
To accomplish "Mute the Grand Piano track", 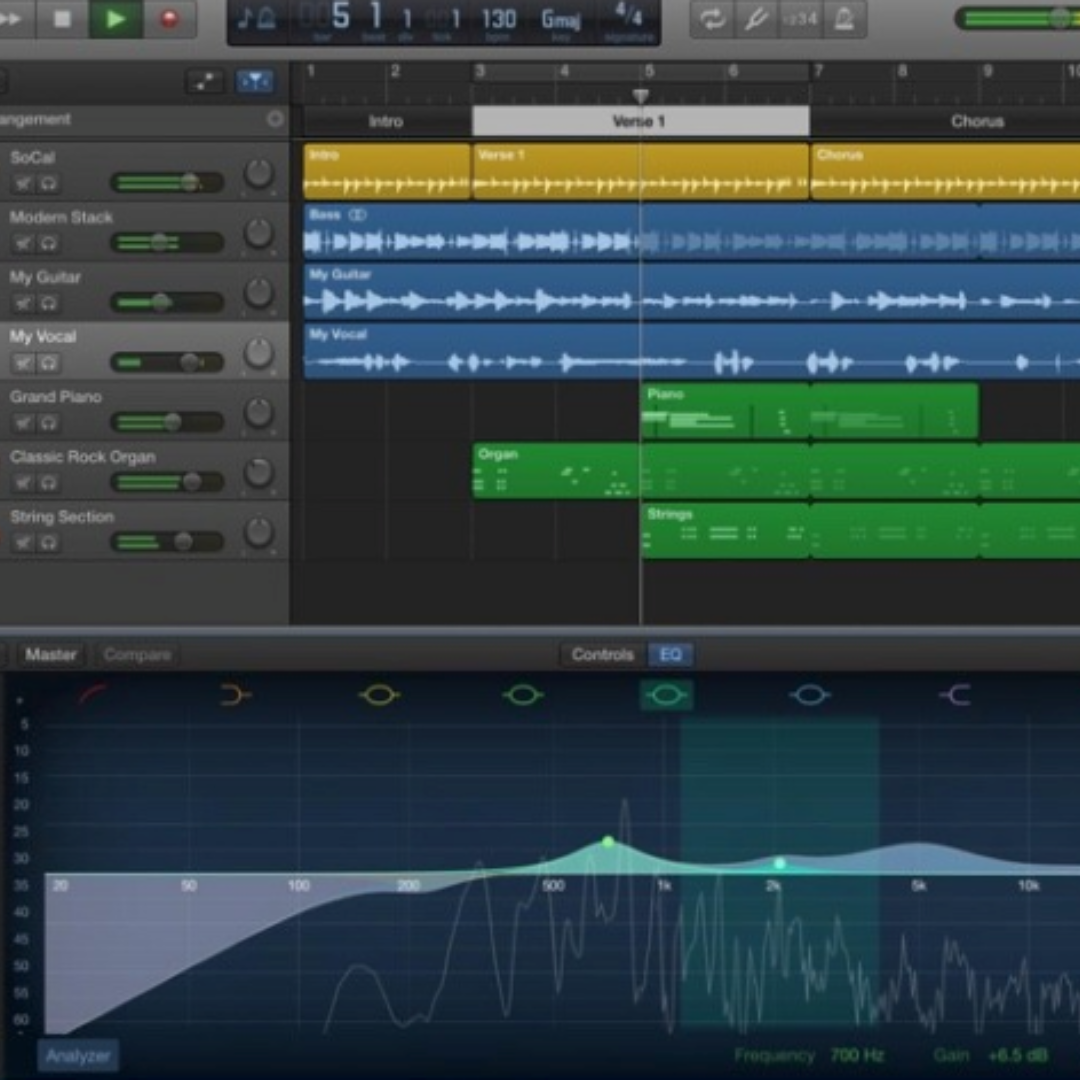I will pos(23,423).
